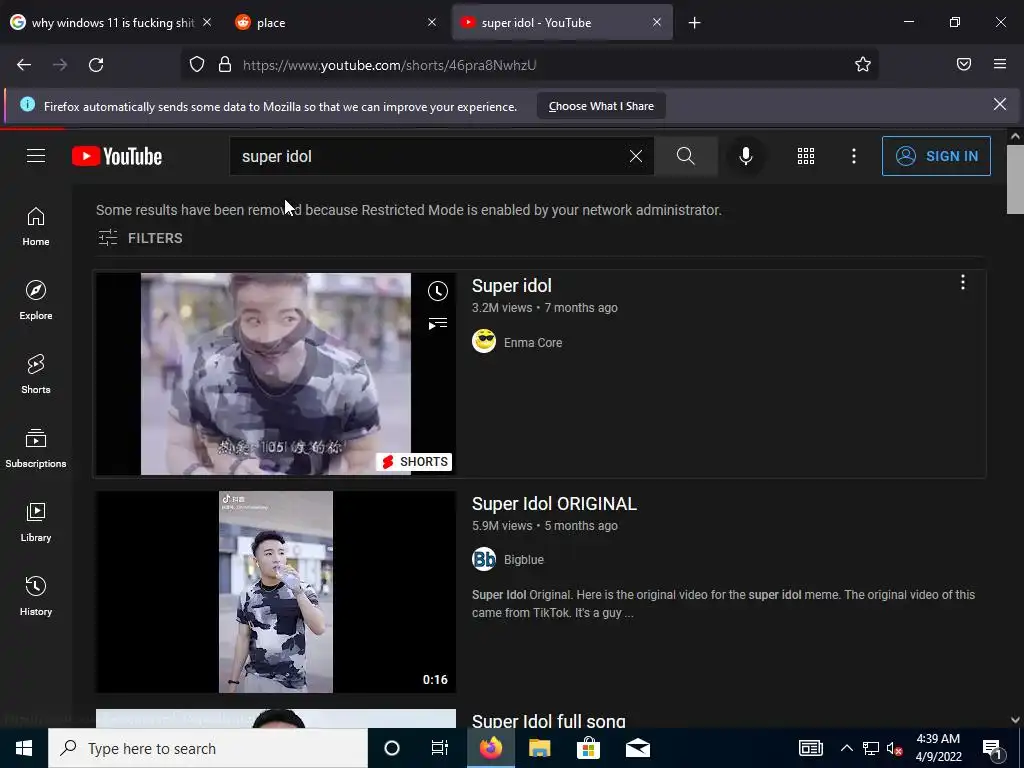Click the SIGN IN button
Image resolution: width=1024 pixels, height=768 pixels.
tap(936, 156)
